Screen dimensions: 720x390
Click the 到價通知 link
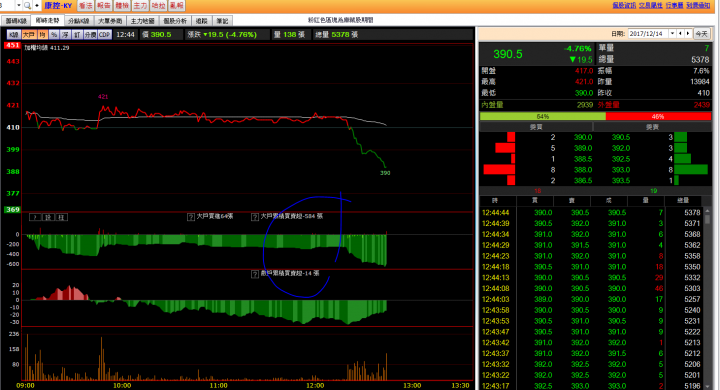698,5
